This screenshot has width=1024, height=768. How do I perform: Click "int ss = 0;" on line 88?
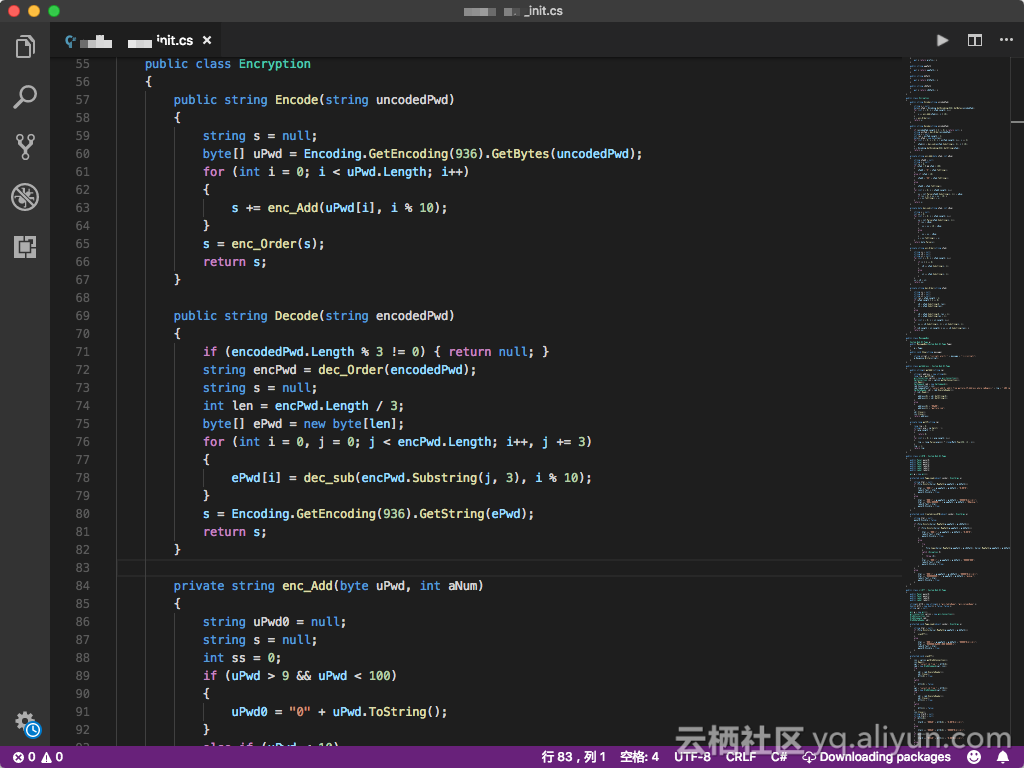point(242,658)
